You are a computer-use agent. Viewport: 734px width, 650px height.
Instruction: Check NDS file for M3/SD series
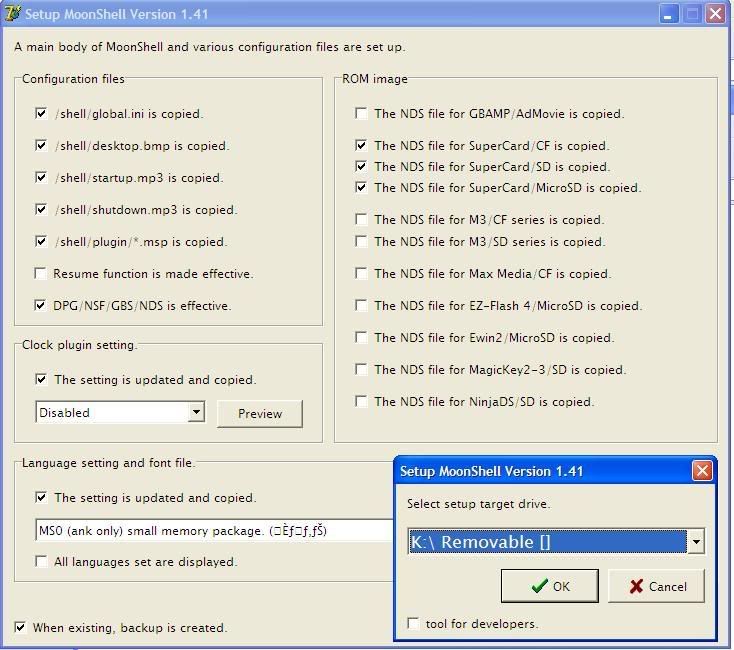click(x=361, y=241)
